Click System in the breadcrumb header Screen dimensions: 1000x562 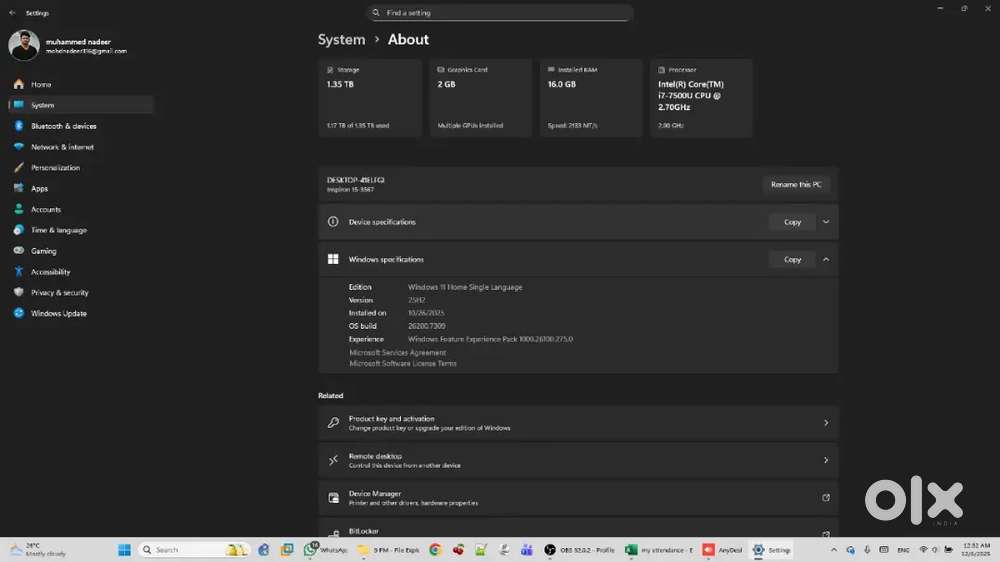click(341, 40)
